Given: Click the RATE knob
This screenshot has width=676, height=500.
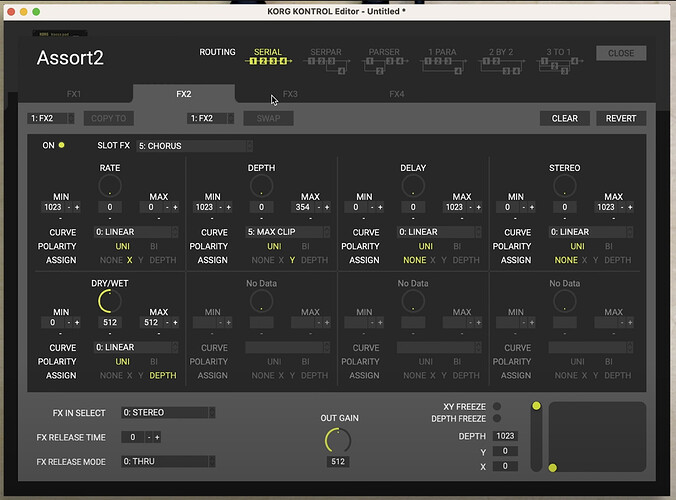Looking at the screenshot, I should click(x=110, y=187).
